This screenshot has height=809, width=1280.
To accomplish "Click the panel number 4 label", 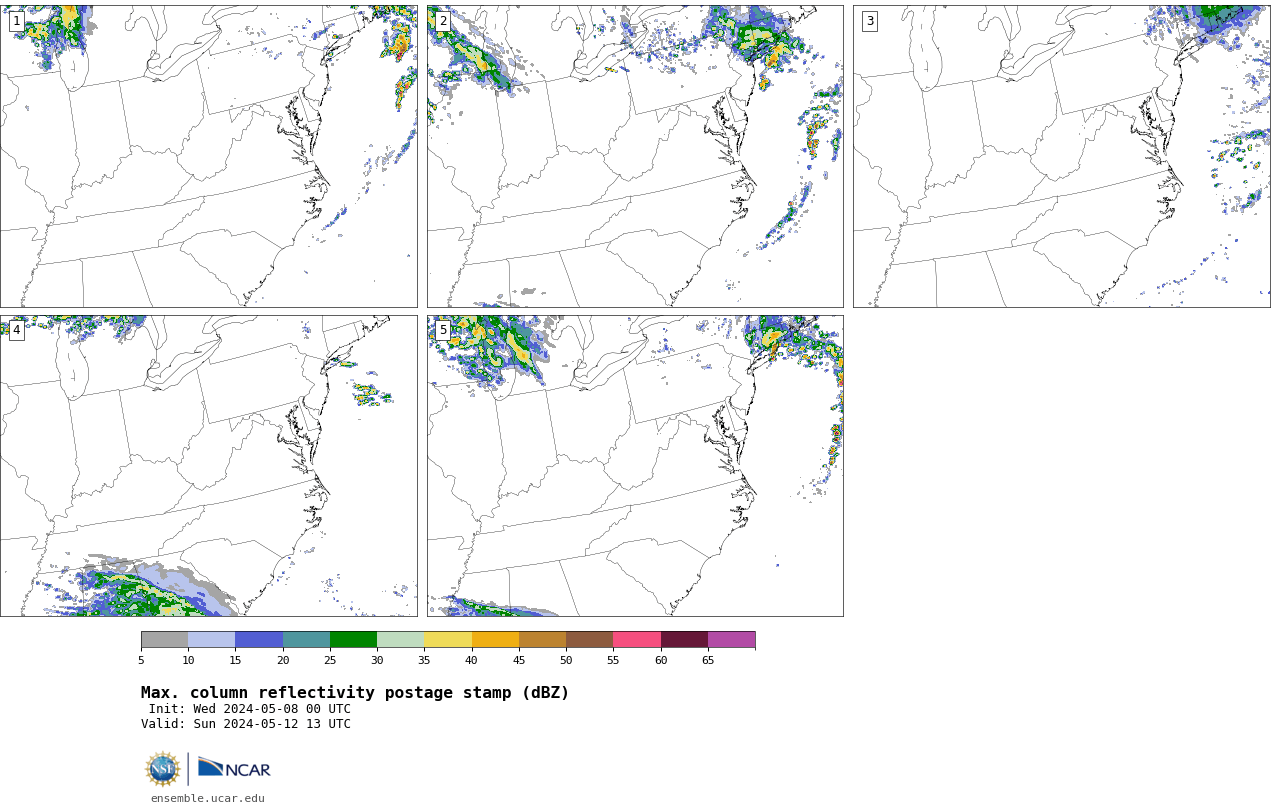I will click(x=16, y=330).
